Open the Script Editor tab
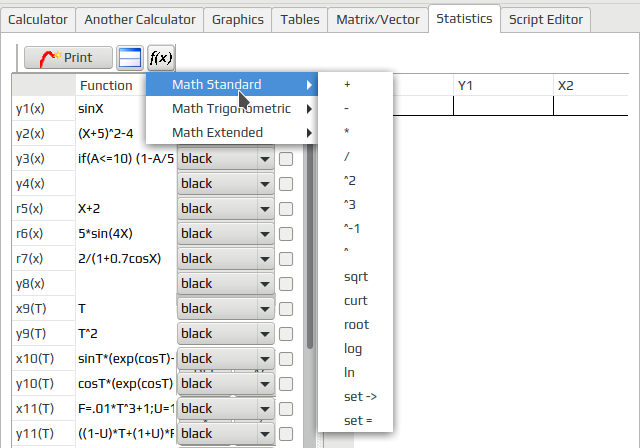 (x=546, y=20)
